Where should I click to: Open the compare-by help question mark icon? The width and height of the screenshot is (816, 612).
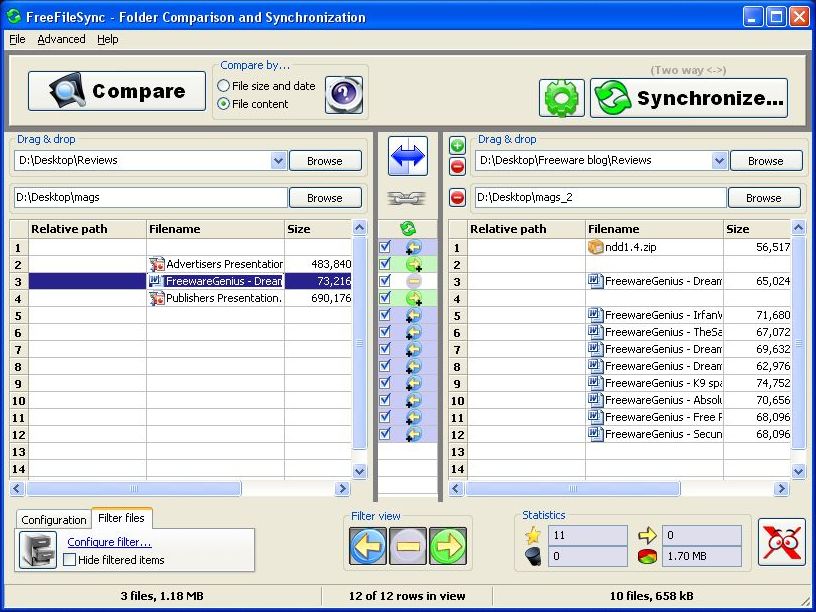point(343,95)
